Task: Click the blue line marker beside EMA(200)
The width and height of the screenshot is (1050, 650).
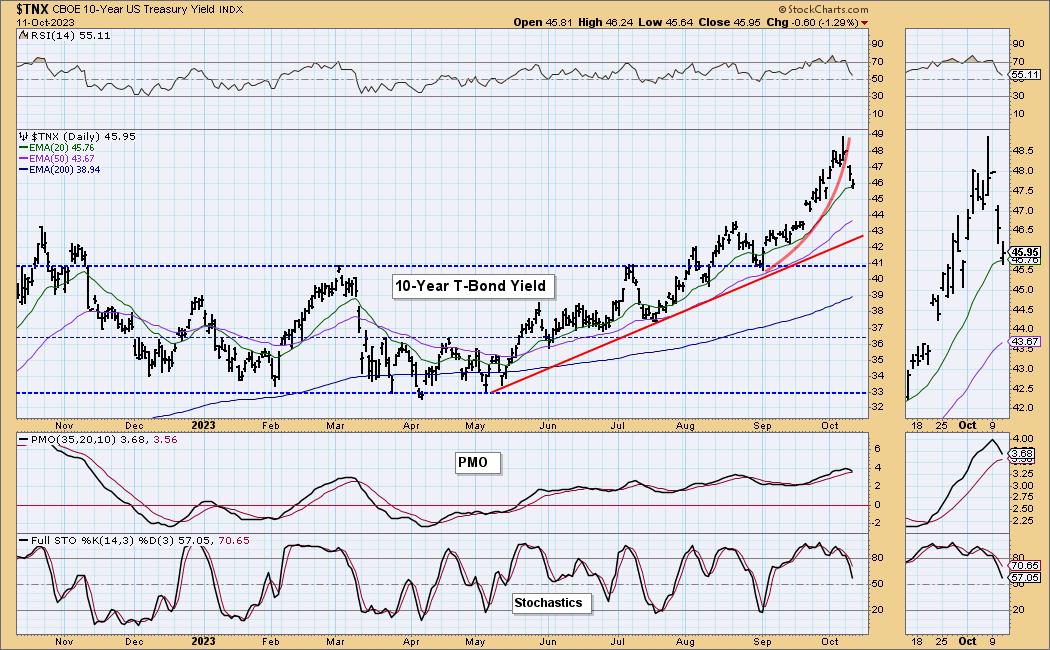Action: coord(23,170)
